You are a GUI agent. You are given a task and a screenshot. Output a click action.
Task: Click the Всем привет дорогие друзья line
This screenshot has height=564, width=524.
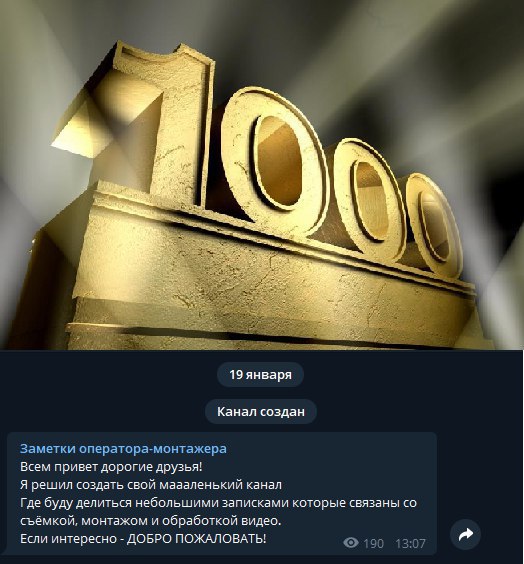tap(111, 467)
